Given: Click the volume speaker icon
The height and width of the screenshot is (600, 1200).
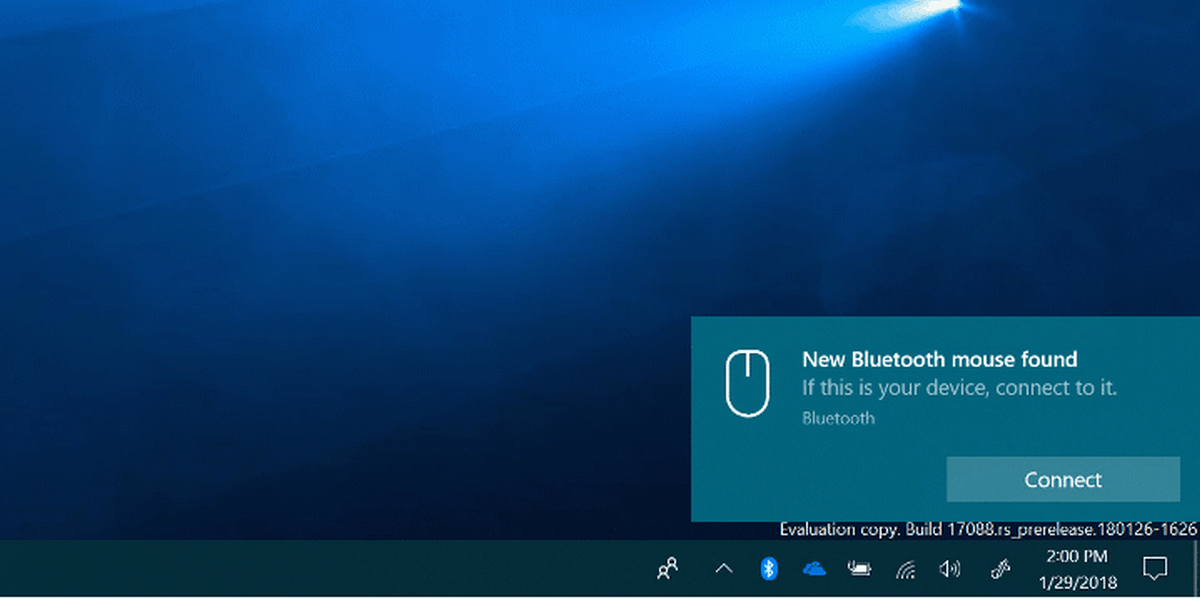Looking at the screenshot, I should 949,569.
